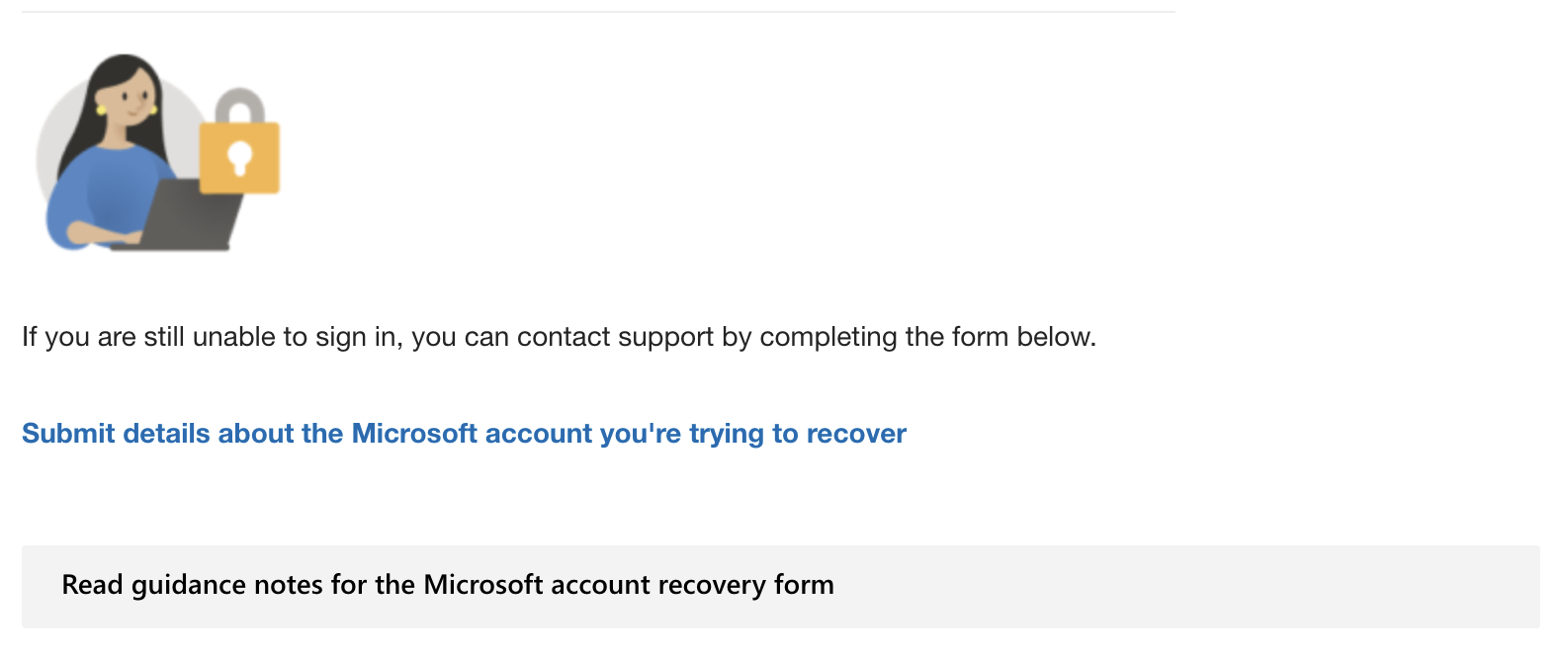Click the keyhole on the padlock image
This screenshot has width=1568, height=660.
(x=240, y=156)
